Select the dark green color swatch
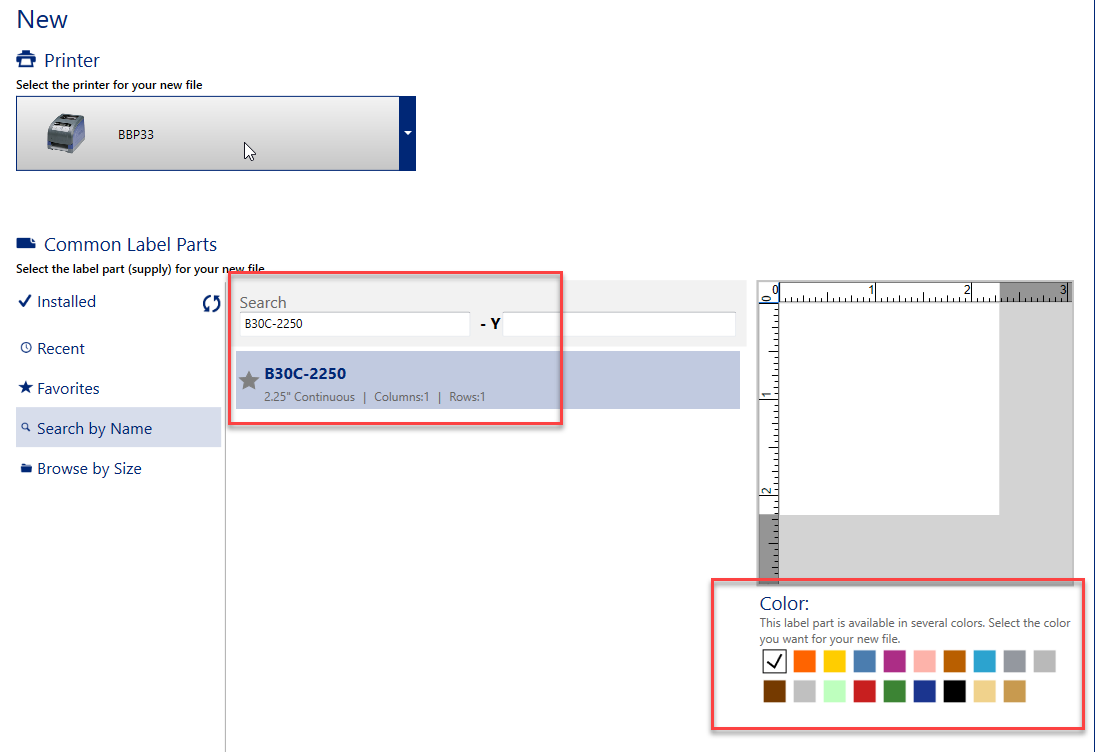 point(895,691)
